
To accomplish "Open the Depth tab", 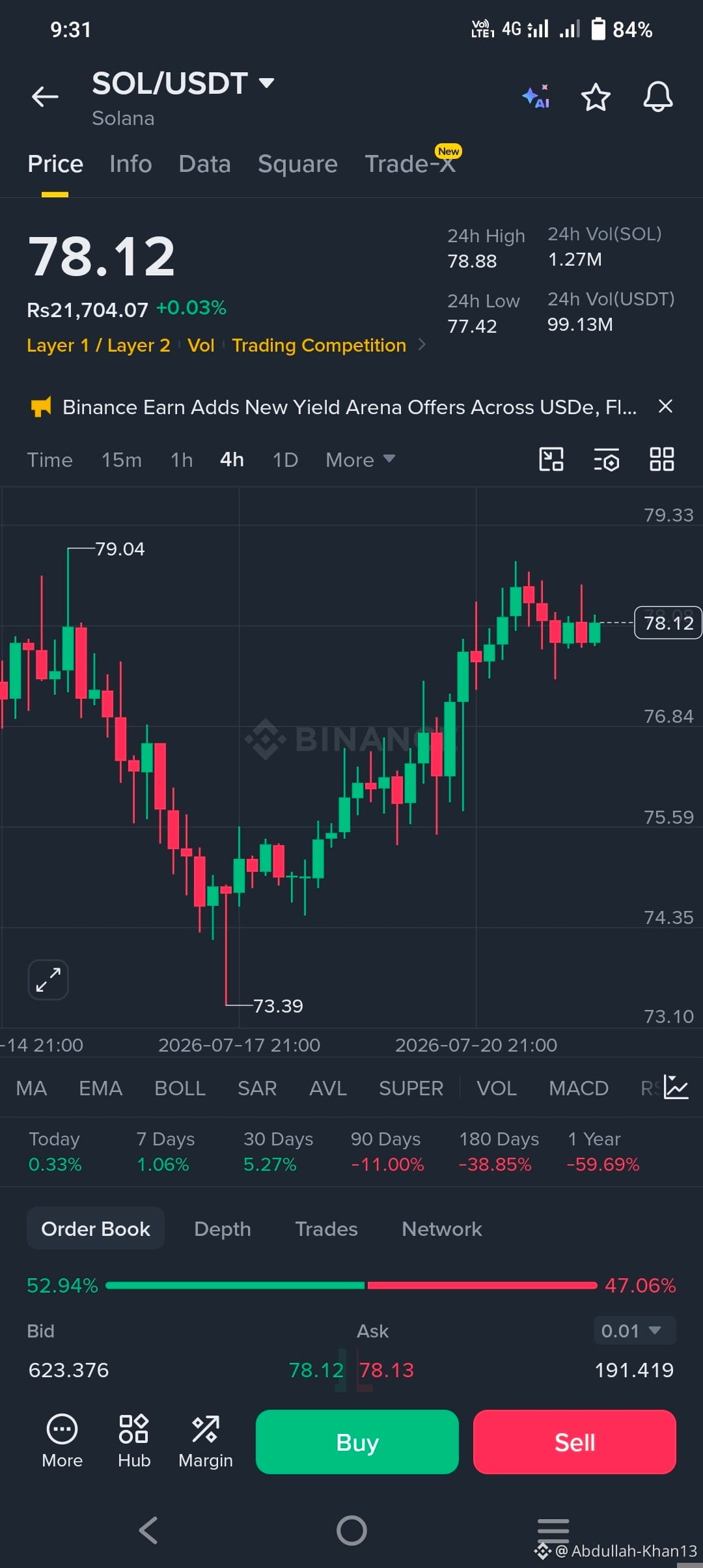I will click(x=223, y=1229).
